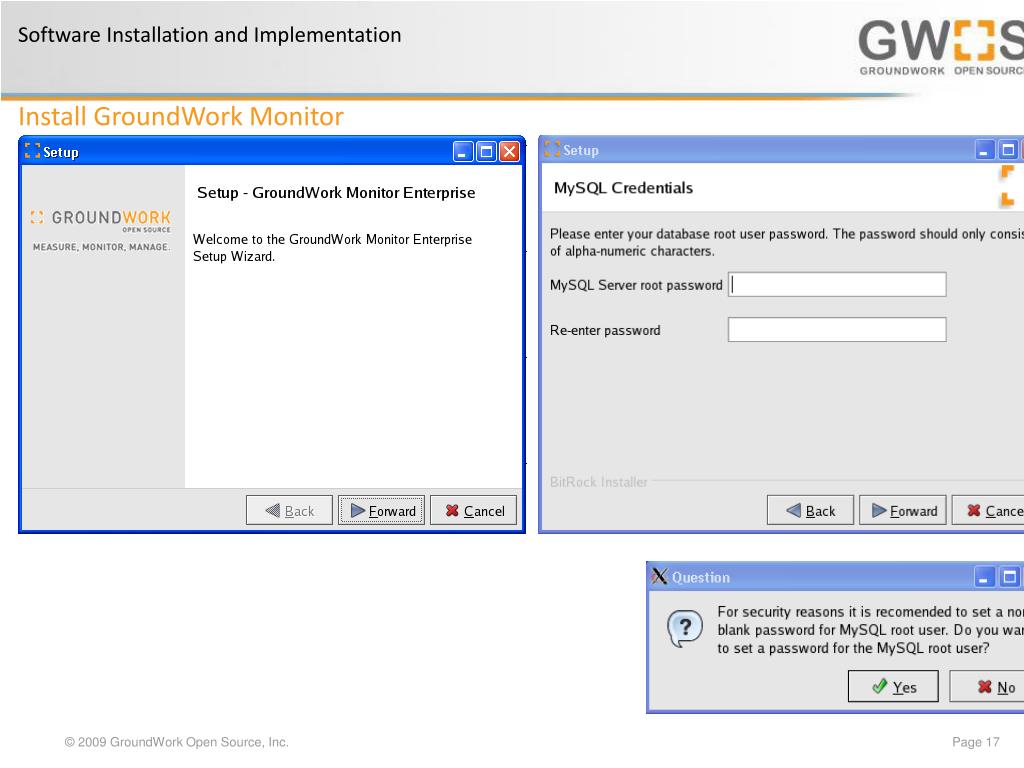The width and height of the screenshot is (1024, 768).
Task: Click the question mark icon in the Question dialog
Action: pos(684,628)
